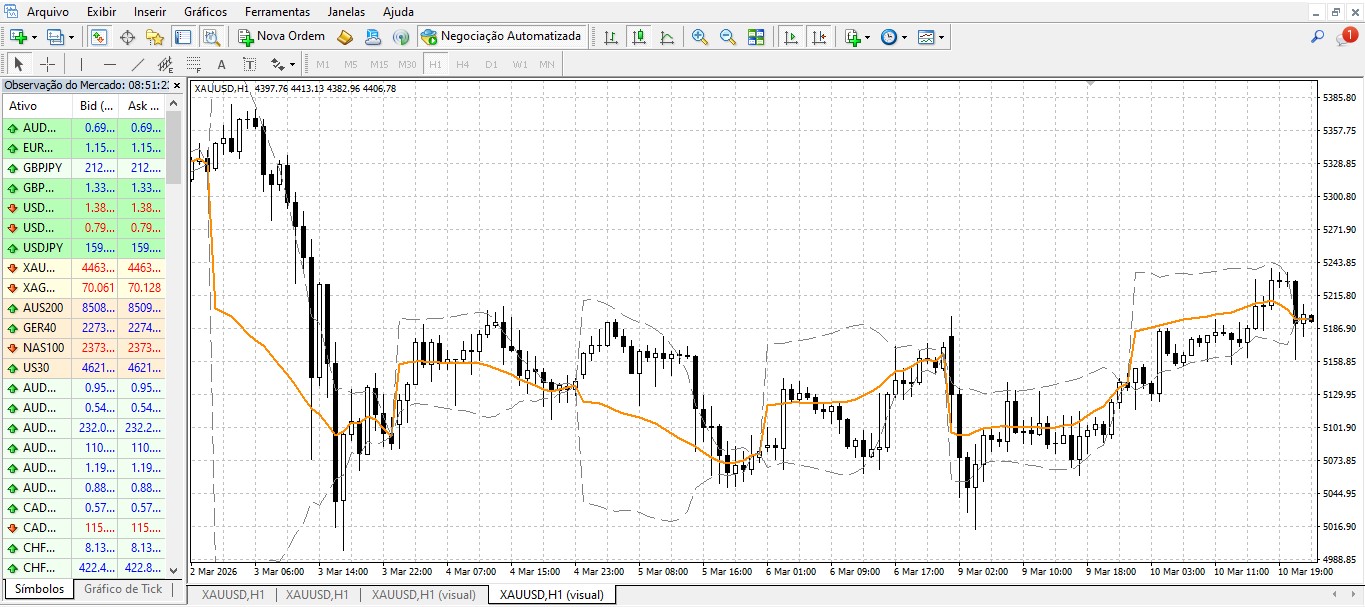
Task: Expand the profiles dropdown arrow
Action: [x=72, y=37]
